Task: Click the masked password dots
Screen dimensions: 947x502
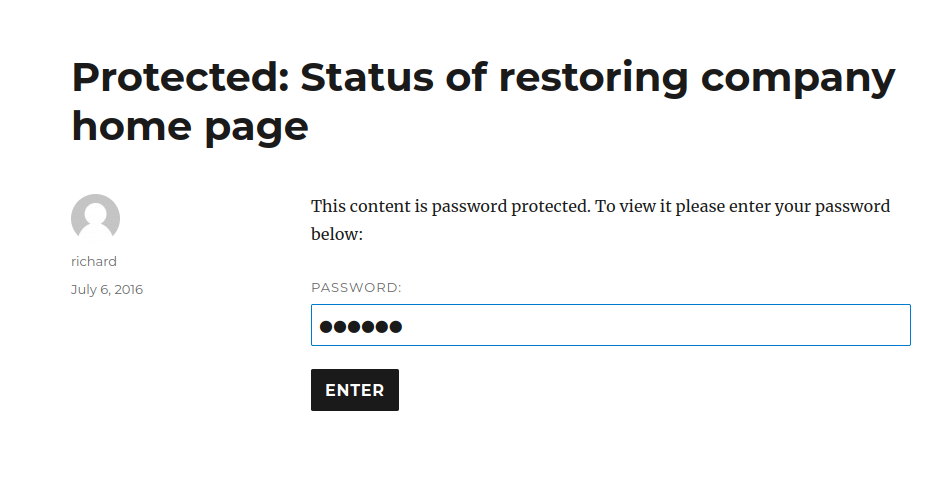Action: click(360, 327)
